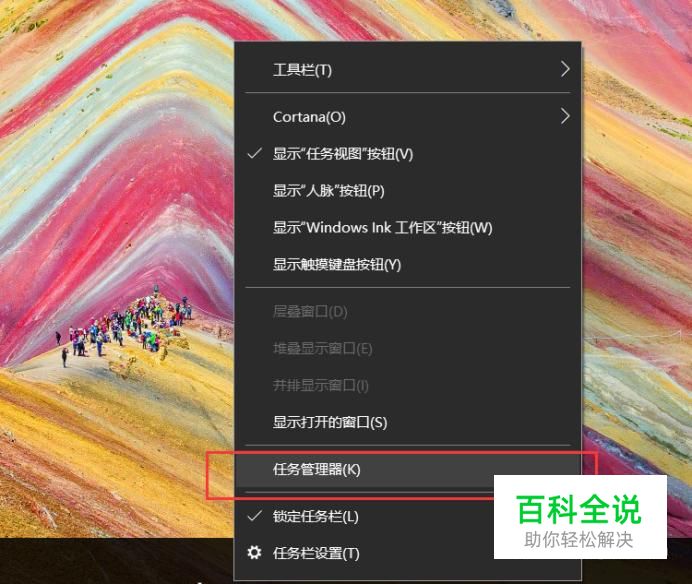Expand the 工具栏 submenu arrow
The width and height of the screenshot is (692, 584).
pyautogui.click(x=565, y=69)
